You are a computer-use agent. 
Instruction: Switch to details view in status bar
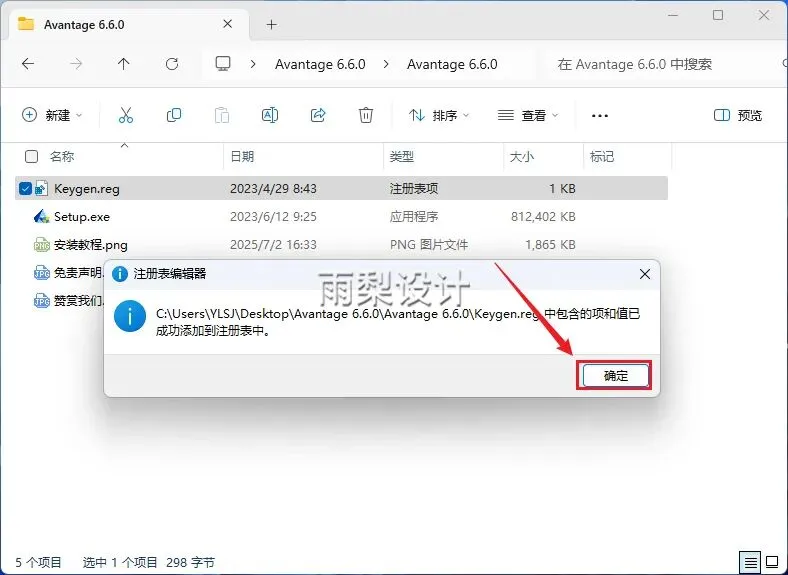[750, 561]
